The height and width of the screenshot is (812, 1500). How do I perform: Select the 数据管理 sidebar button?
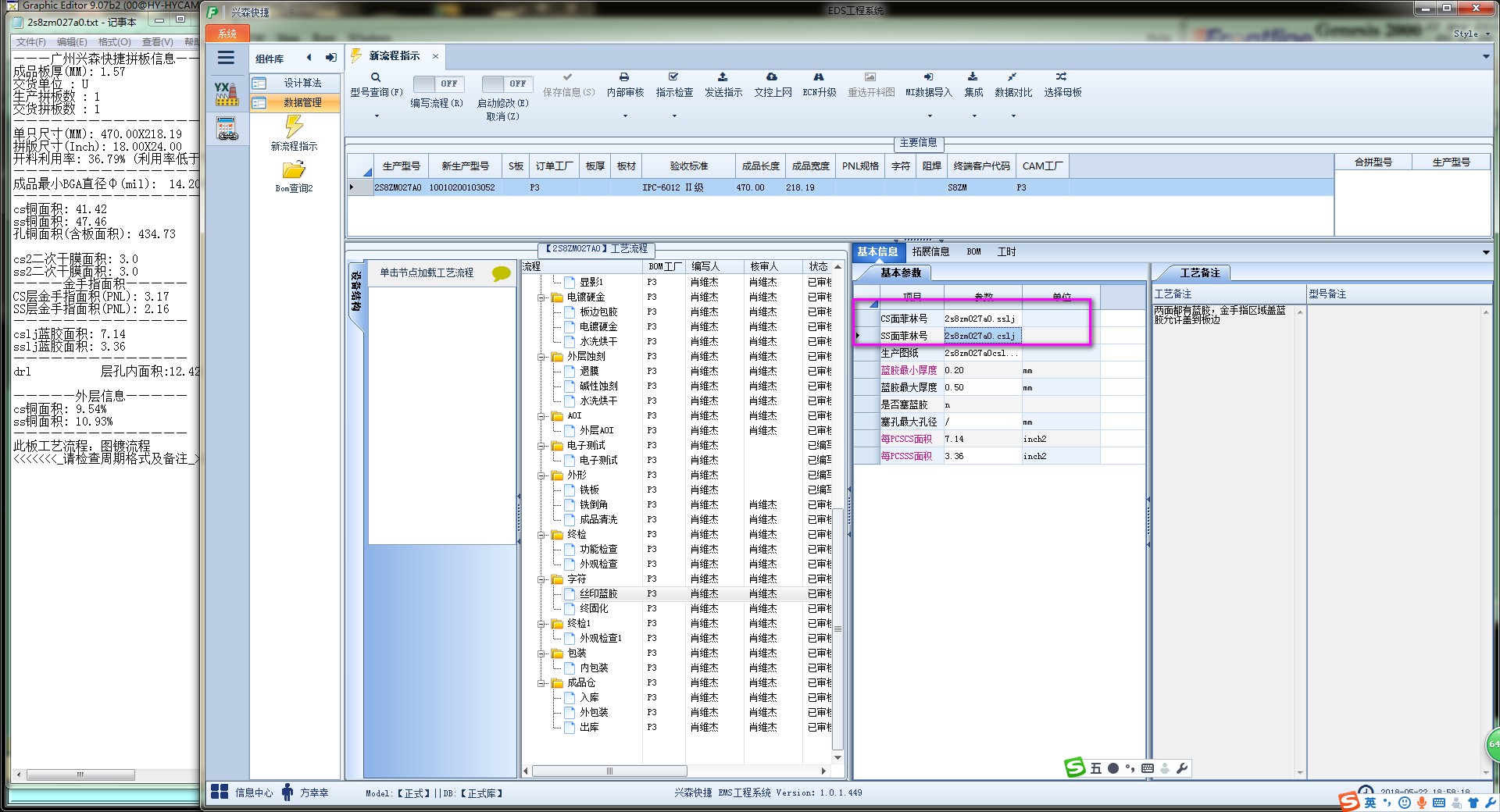pyautogui.click(x=295, y=102)
